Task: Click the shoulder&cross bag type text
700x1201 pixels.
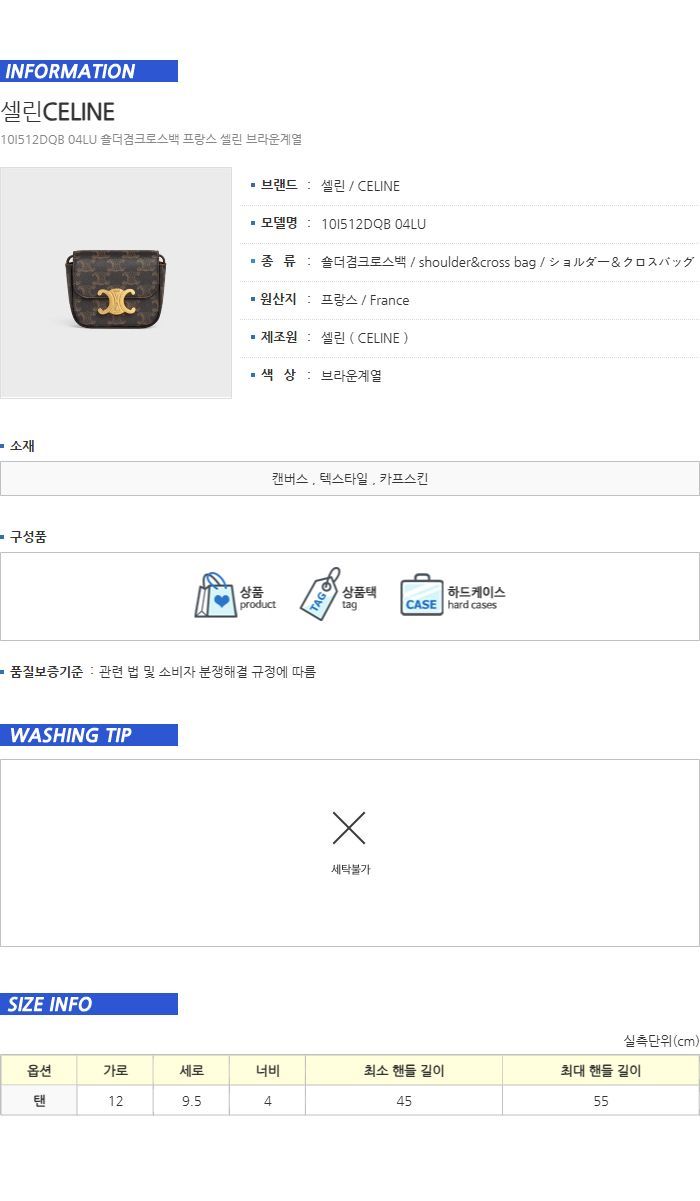Action: 477,262
